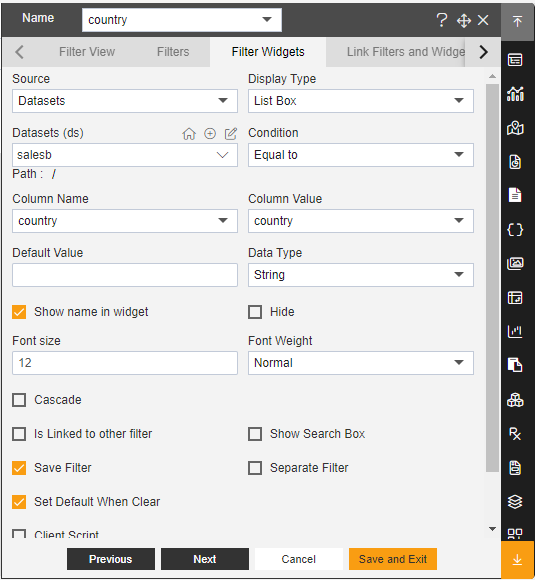Open the Display Type dropdown
The image size is (535, 580).
tap(361, 101)
